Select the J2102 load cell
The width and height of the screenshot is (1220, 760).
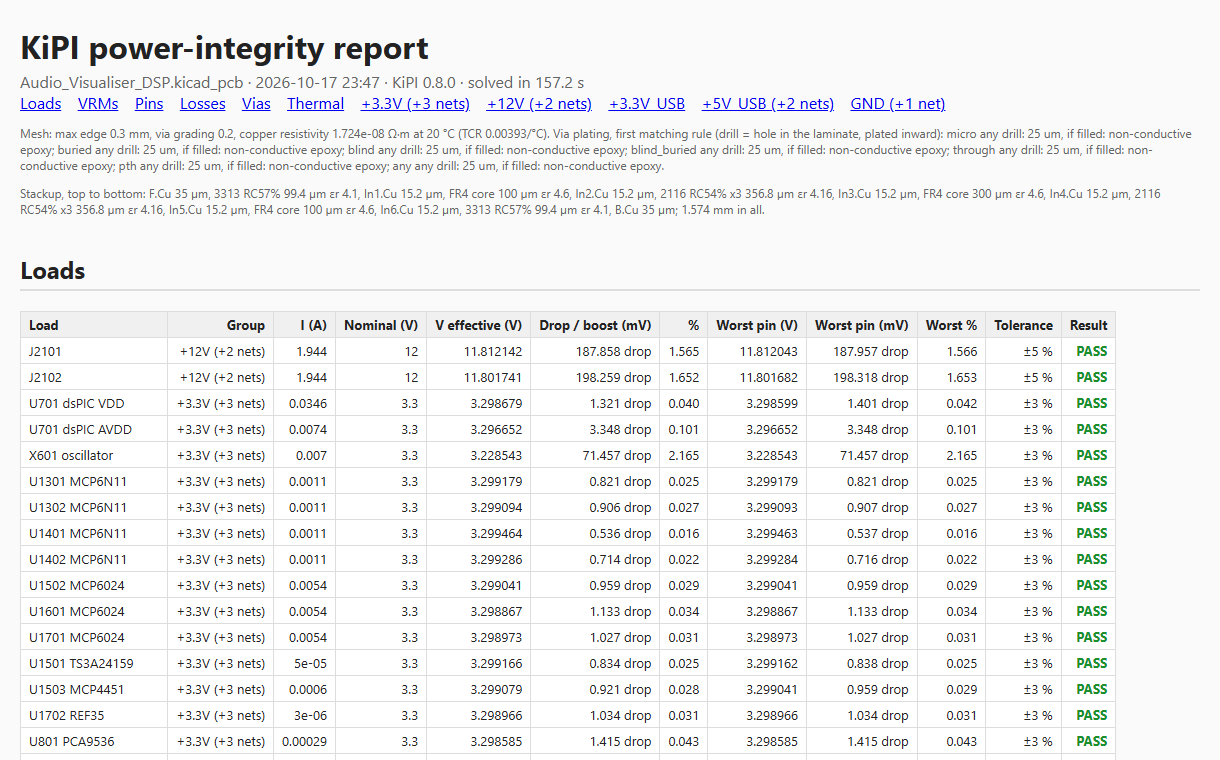coord(94,377)
